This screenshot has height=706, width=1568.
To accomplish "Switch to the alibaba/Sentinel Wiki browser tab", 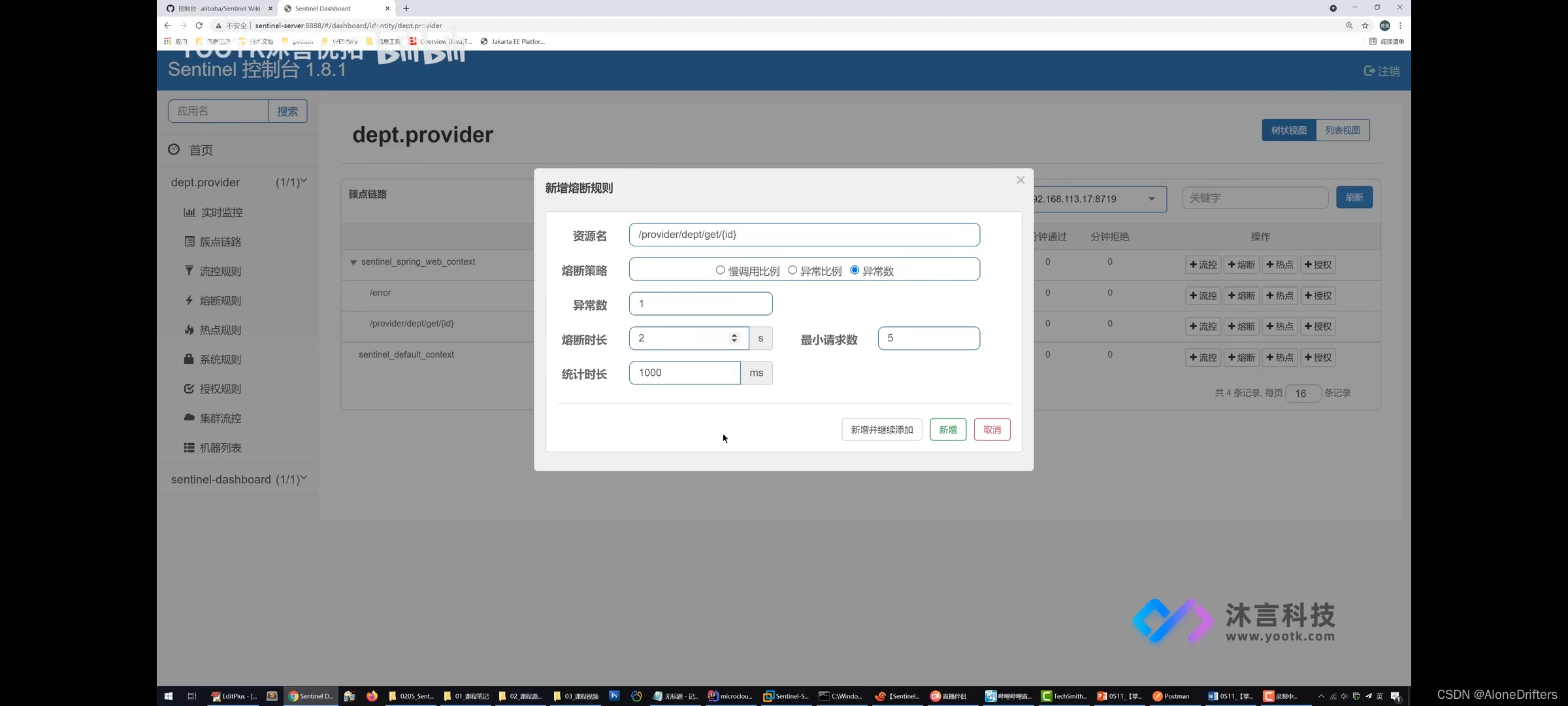I will pyautogui.click(x=219, y=8).
